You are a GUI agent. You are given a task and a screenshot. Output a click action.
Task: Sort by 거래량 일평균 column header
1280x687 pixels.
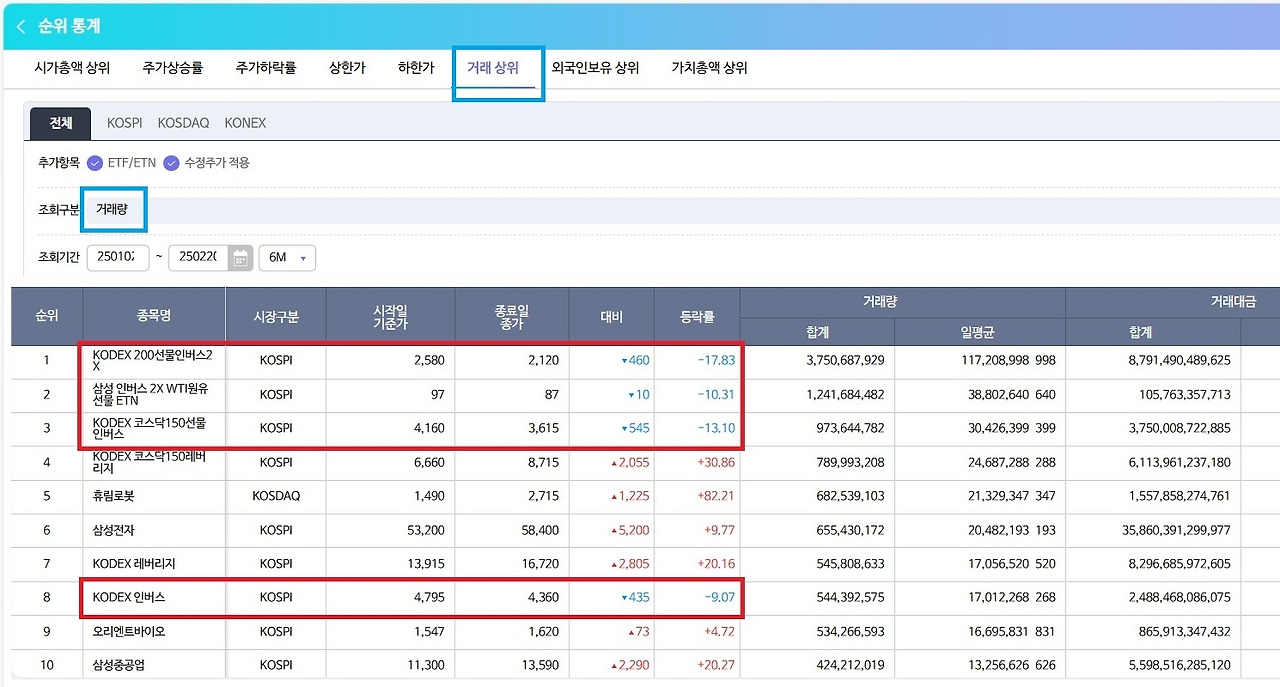980,332
